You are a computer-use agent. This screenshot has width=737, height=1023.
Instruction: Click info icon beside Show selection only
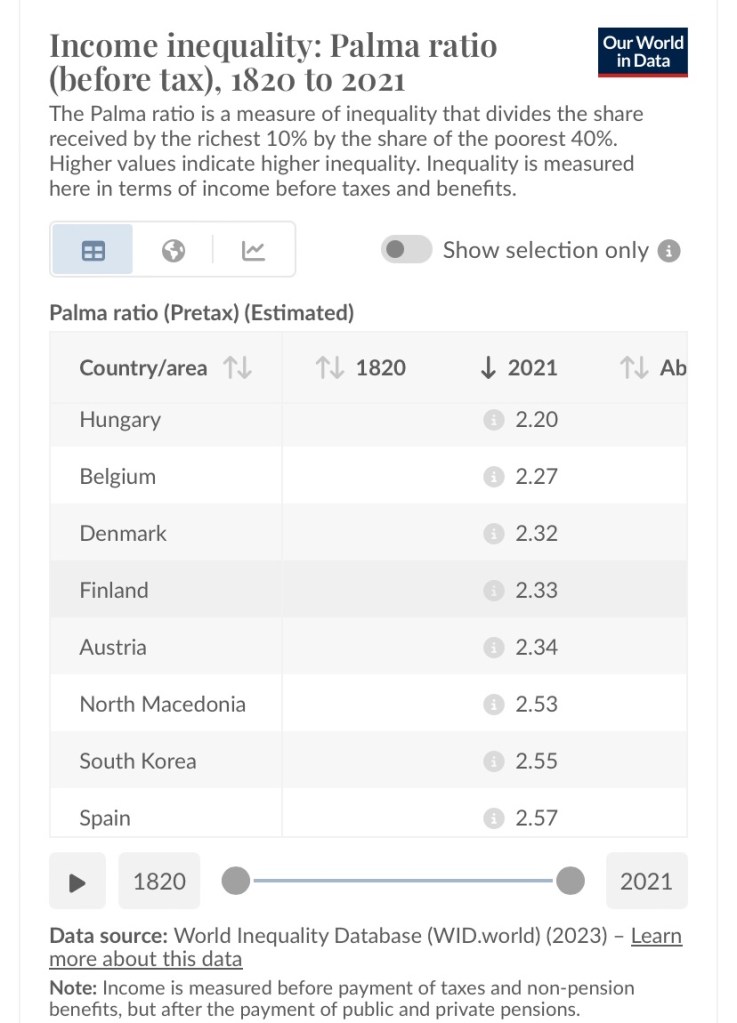tap(670, 251)
